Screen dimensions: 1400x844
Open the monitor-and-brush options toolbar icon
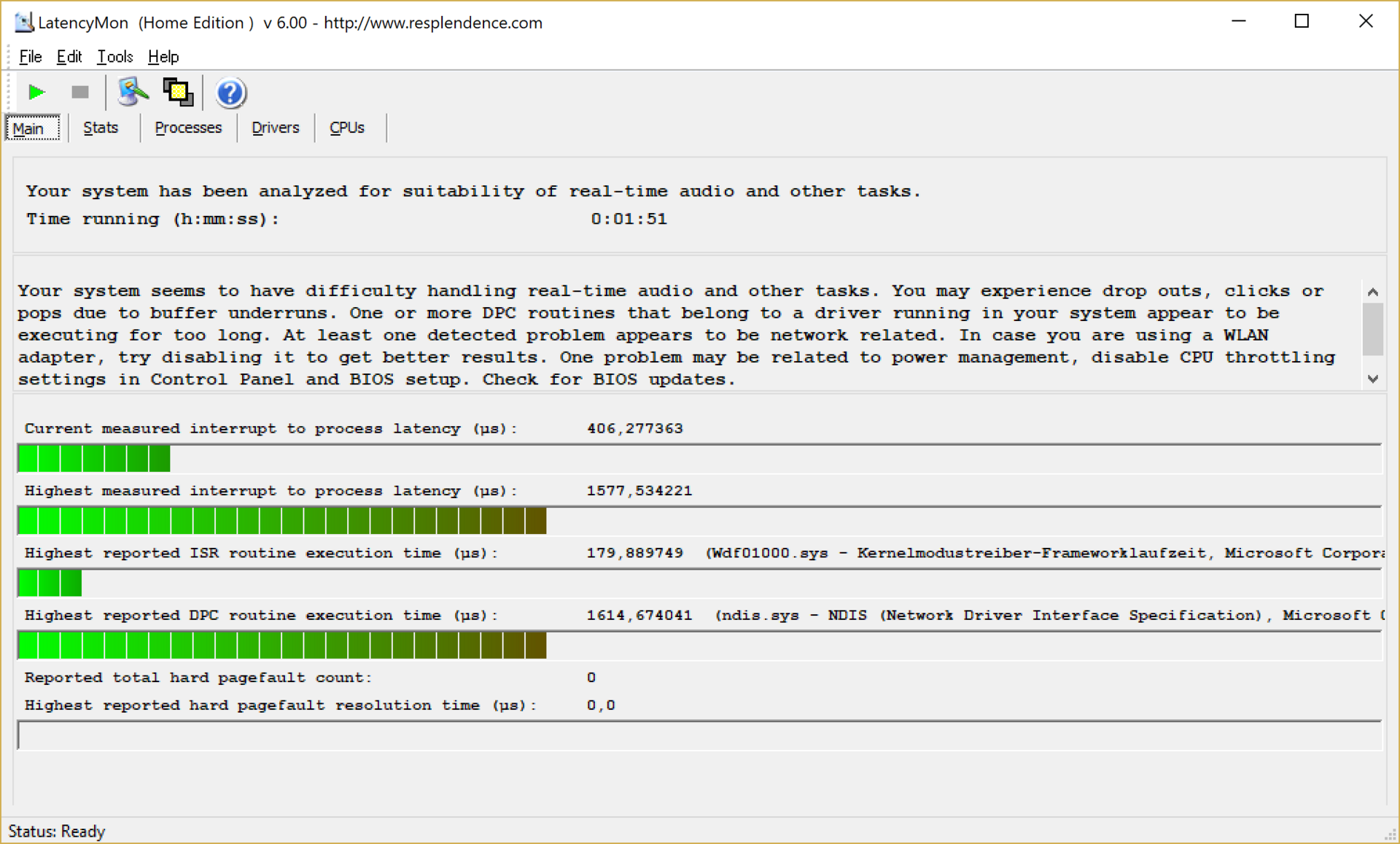[132, 93]
